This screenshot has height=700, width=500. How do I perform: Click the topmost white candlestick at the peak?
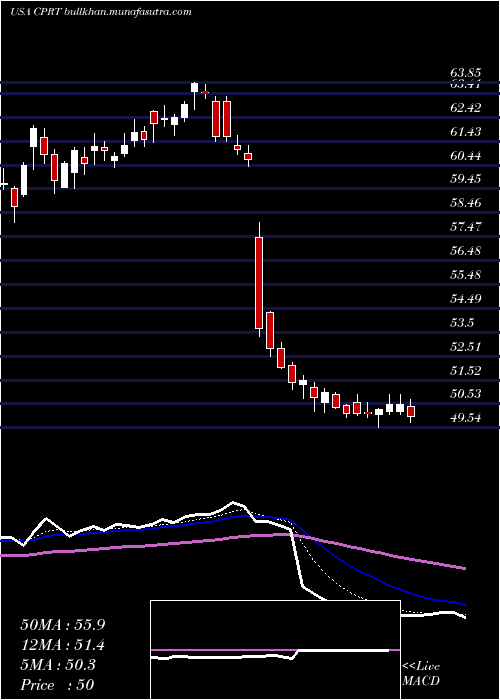click(194, 88)
